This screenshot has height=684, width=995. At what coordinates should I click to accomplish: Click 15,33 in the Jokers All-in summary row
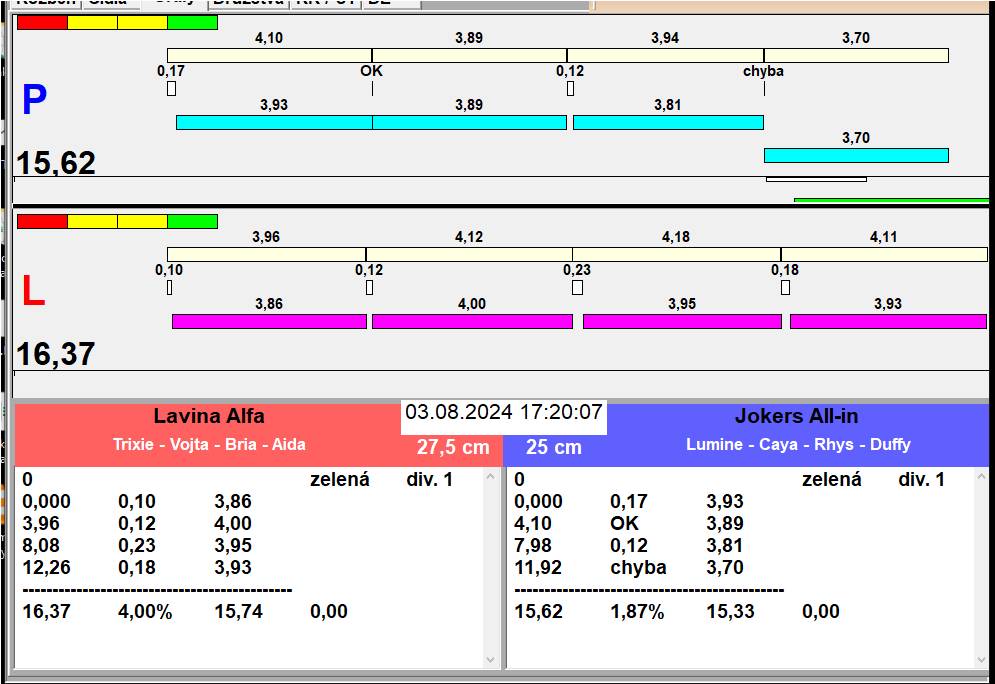[730, 612]
